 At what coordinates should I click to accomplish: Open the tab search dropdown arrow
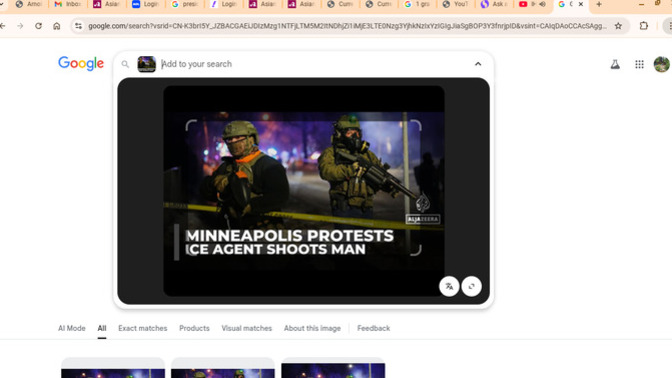click(x=1, y=4)
